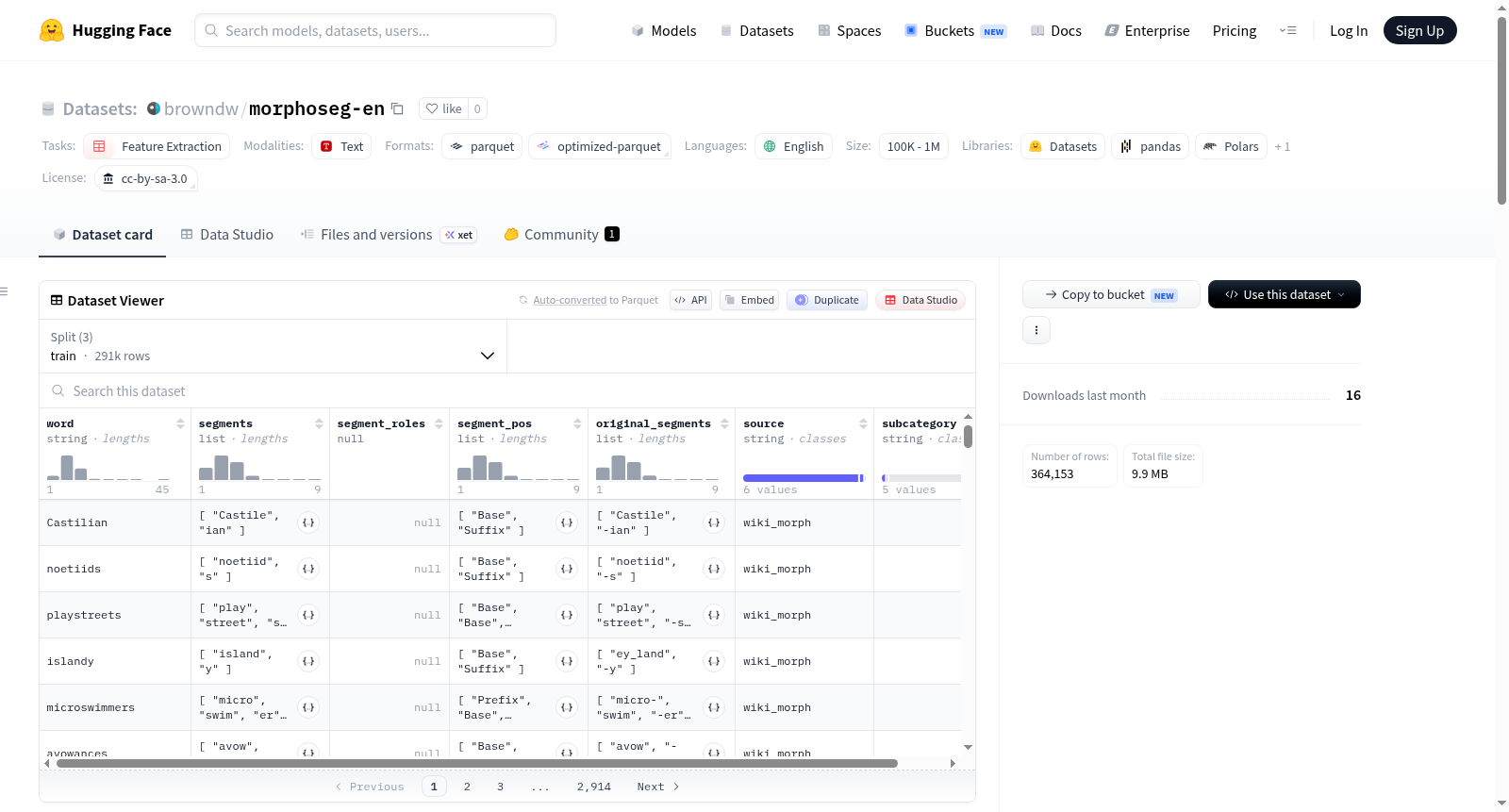Click the Embed button
The height and width of the screenshot is (812, 1509).
749,300
